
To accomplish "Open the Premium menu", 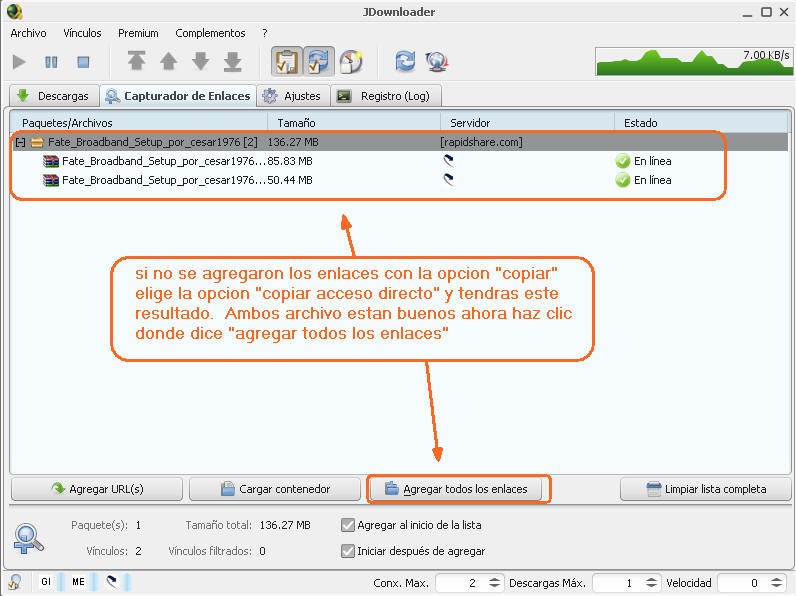I will tap(138, 33).
